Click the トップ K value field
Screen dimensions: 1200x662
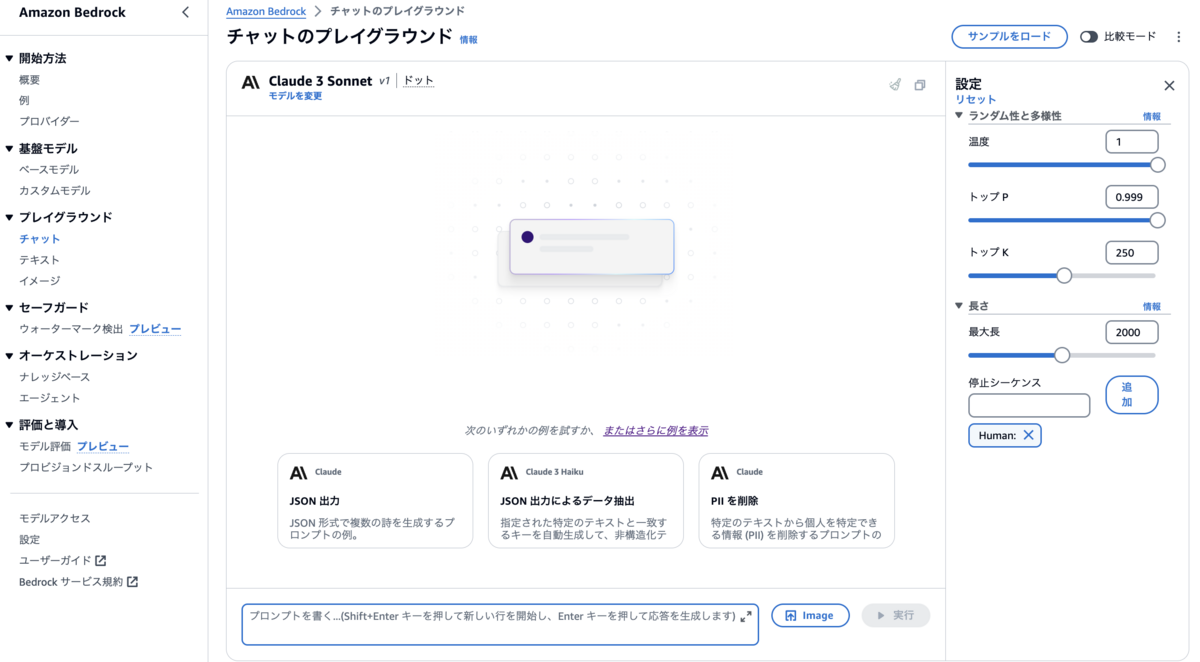1131,253
